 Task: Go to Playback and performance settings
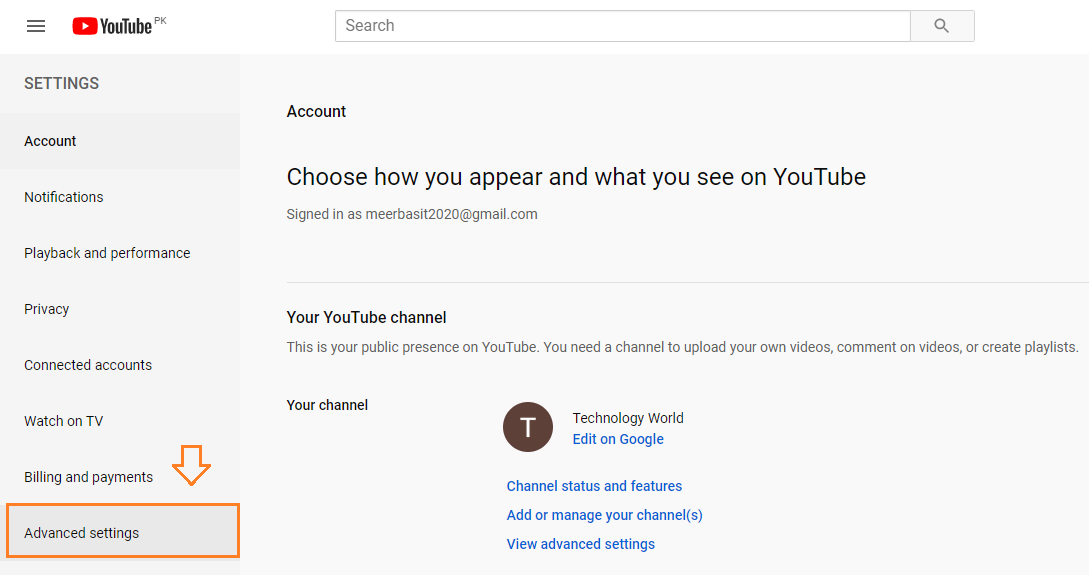coord(107,253)
